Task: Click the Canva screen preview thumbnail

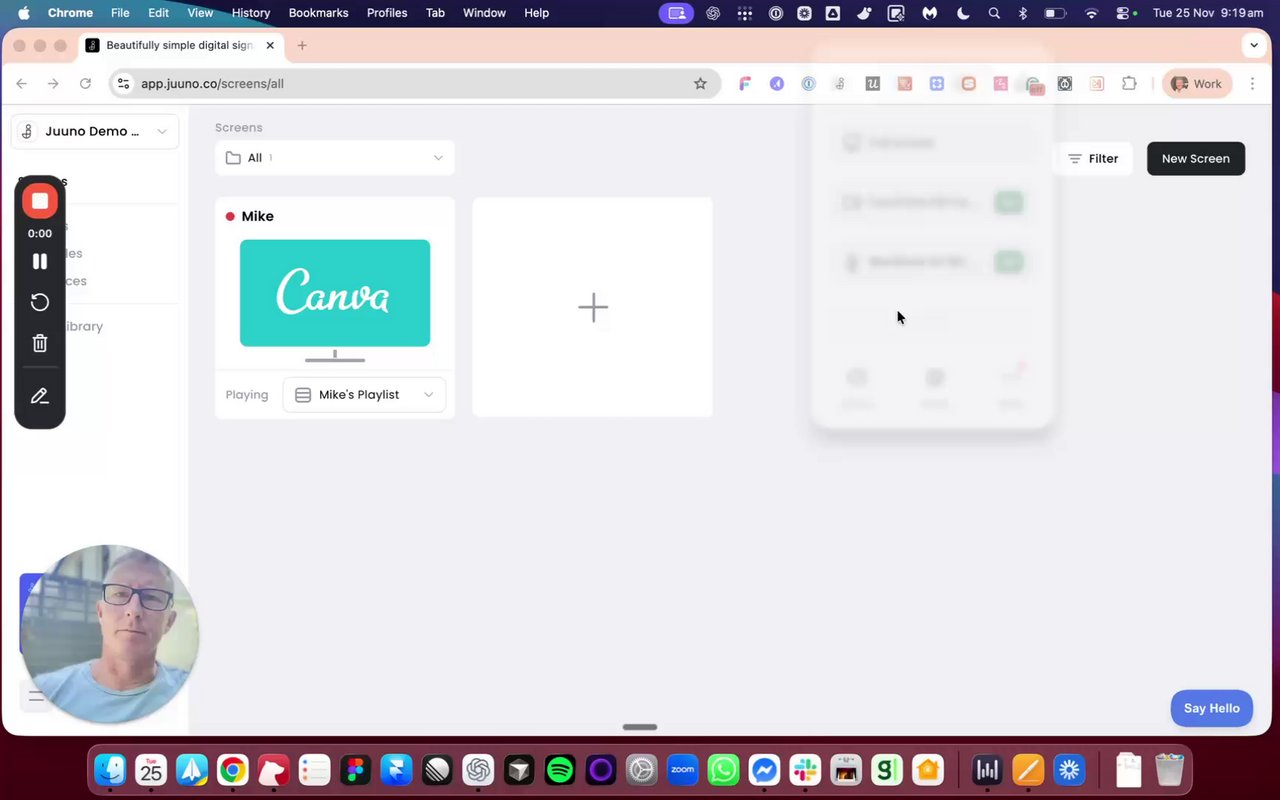Action: 335,293
